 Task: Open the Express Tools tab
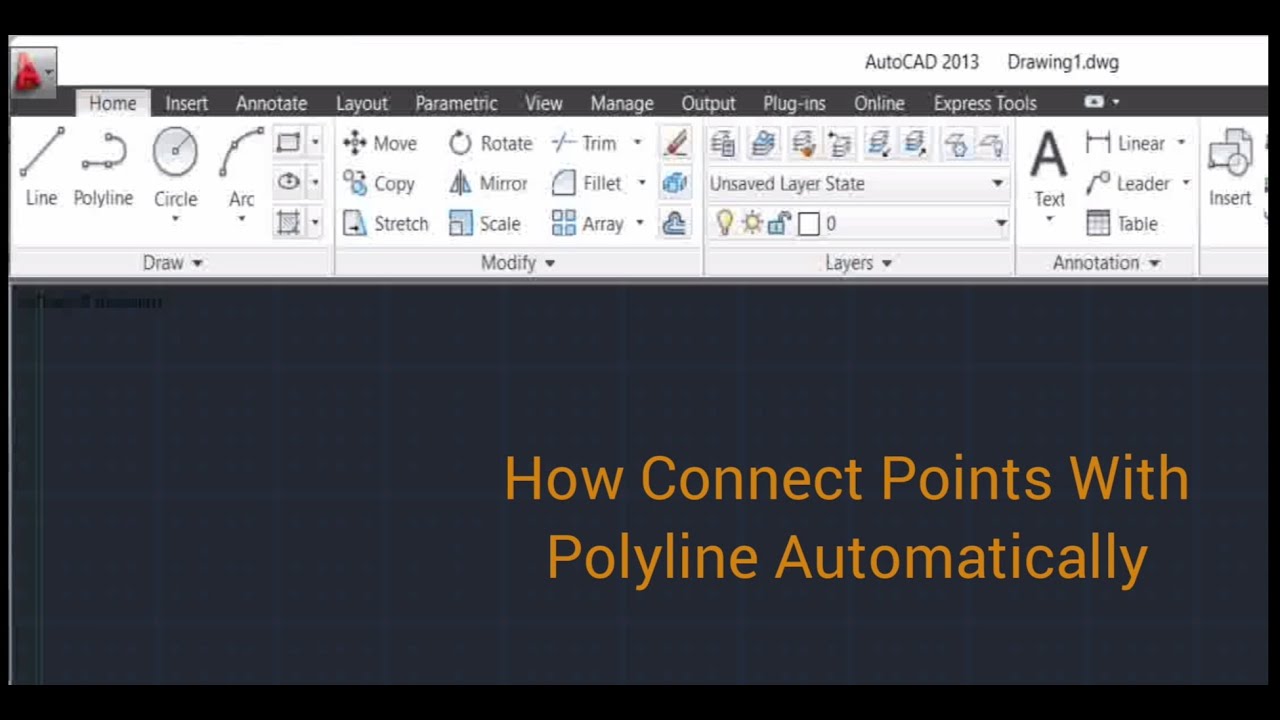click(x=985, y=103)
